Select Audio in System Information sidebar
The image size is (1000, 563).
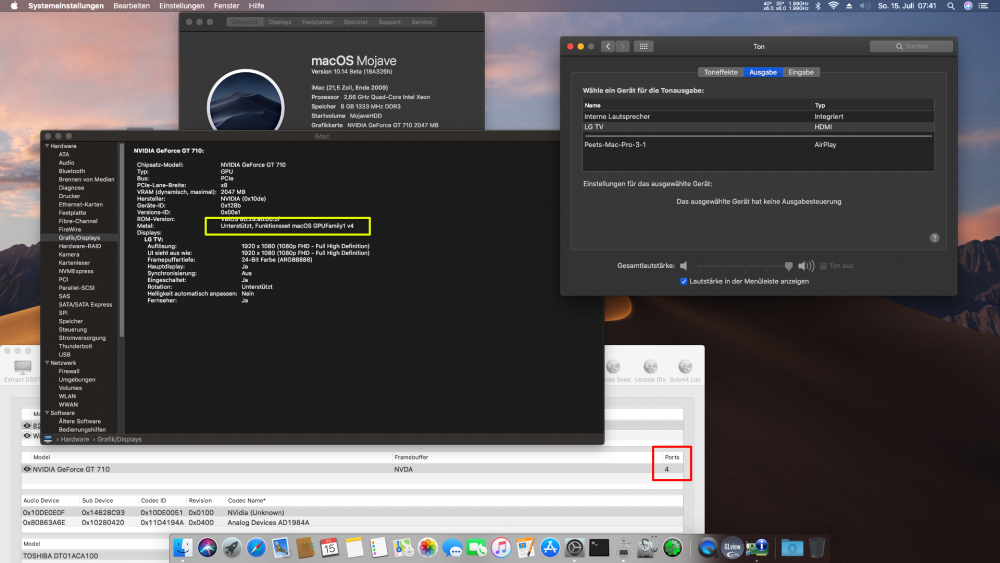[x=66, y=163]
